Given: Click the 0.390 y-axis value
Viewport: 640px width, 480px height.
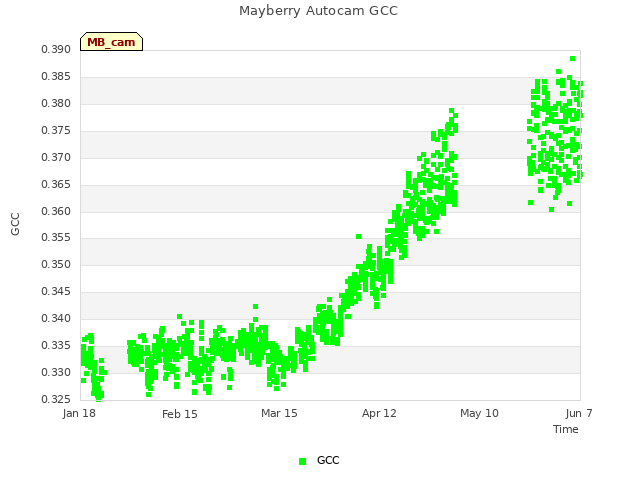Looking at the screenshot, I should [56, 49].
